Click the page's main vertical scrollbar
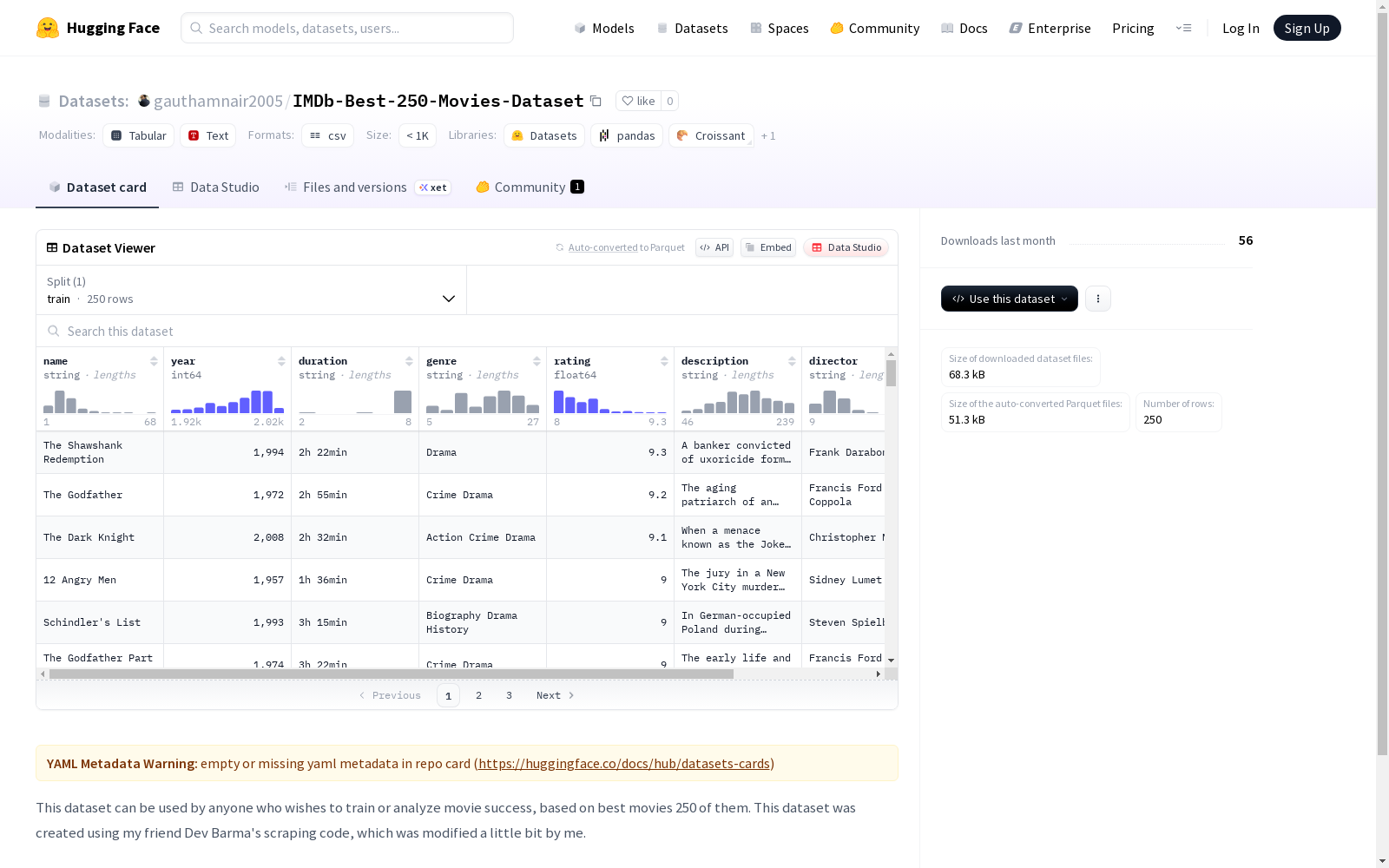Image resolution: width=1389 pixels, height=868 pixels. (1382, 382)
